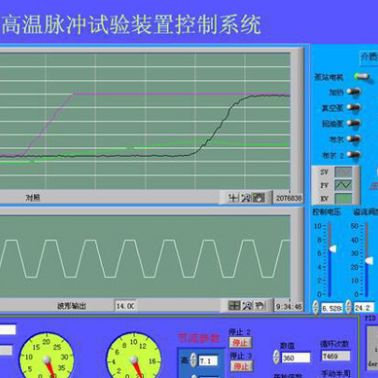This screenshot has height=378, width=378.
Task: Toggle the third switch (真空泵)
Action: (354, 107)
